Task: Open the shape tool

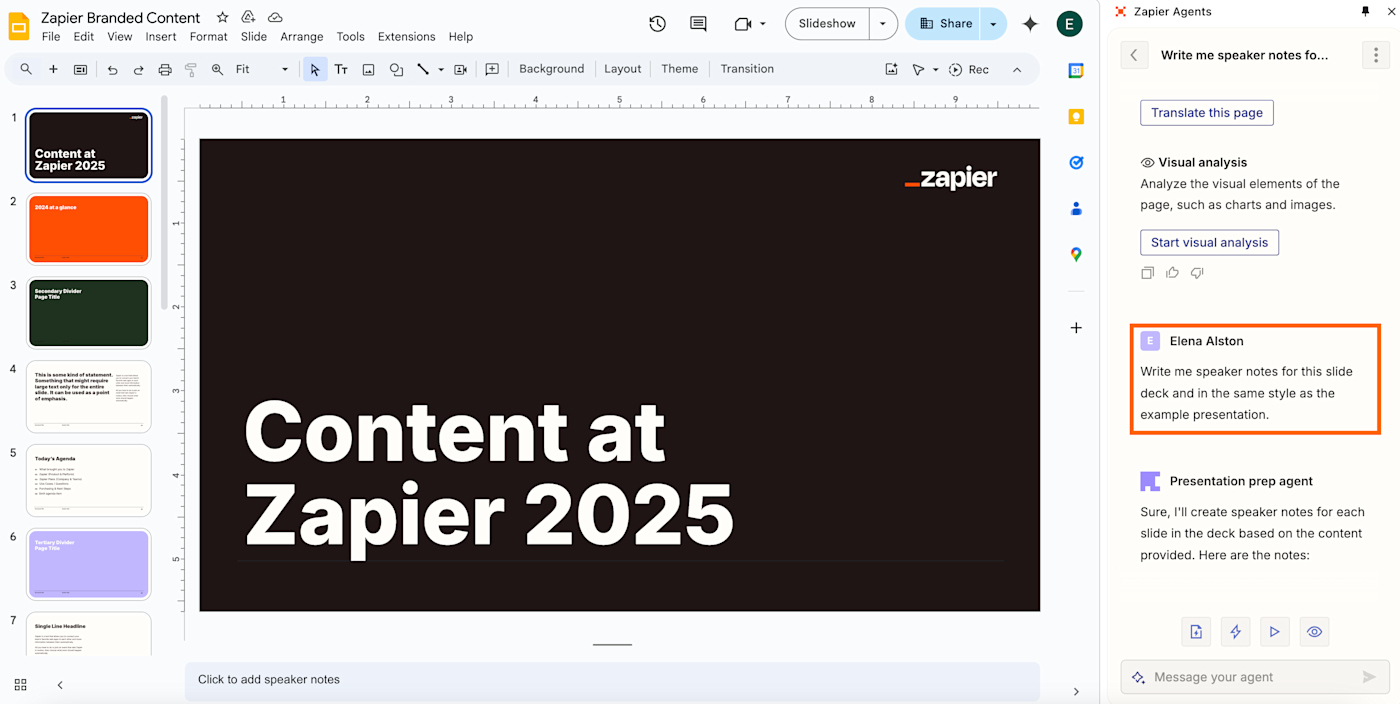Action: 396,69
